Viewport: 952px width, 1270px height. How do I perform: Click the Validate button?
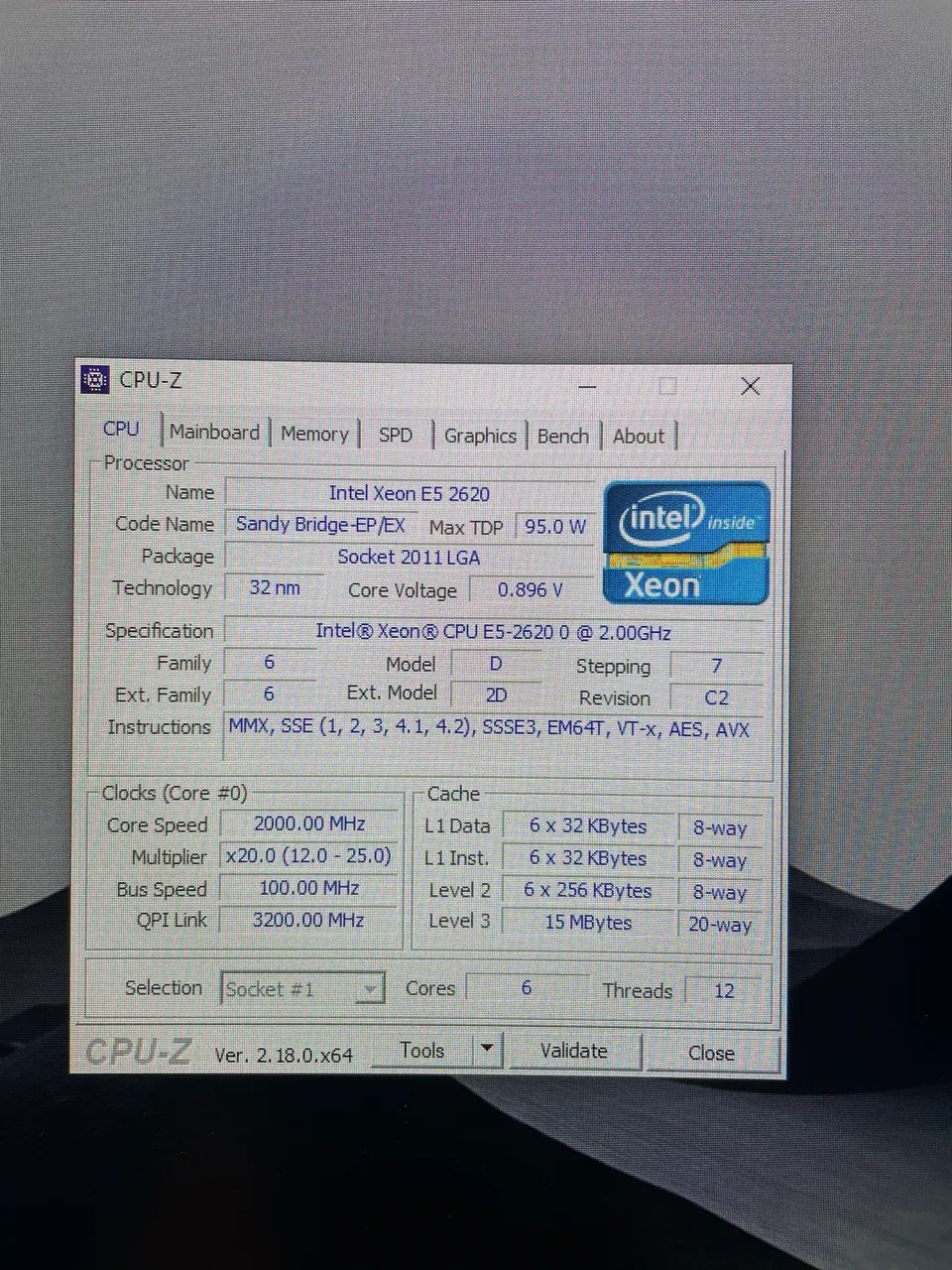point(573,1051)
